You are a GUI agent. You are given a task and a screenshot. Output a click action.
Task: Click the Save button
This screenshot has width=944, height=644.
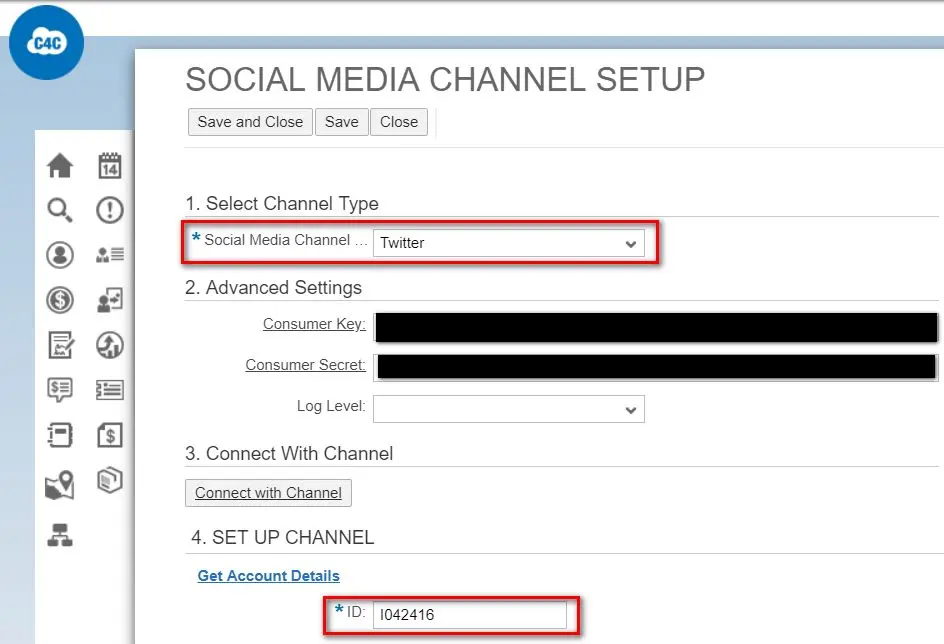[x=341, y=122]
